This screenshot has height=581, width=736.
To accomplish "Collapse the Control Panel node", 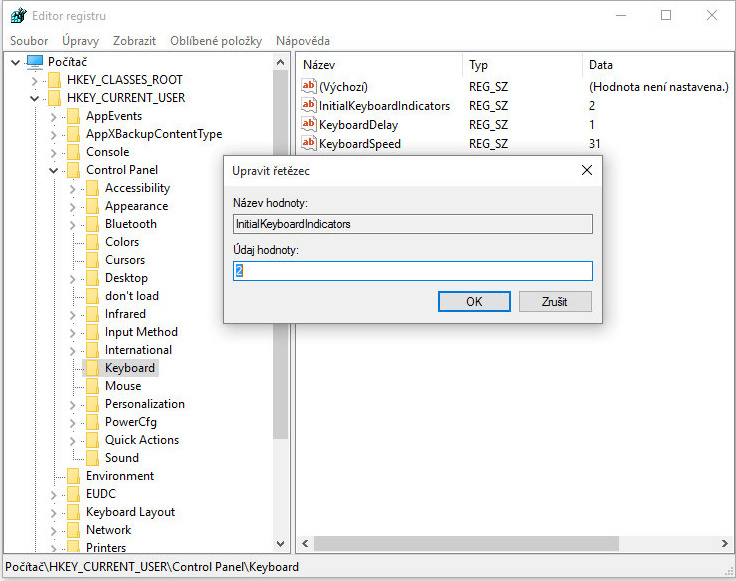I will (x=54, y=170).
